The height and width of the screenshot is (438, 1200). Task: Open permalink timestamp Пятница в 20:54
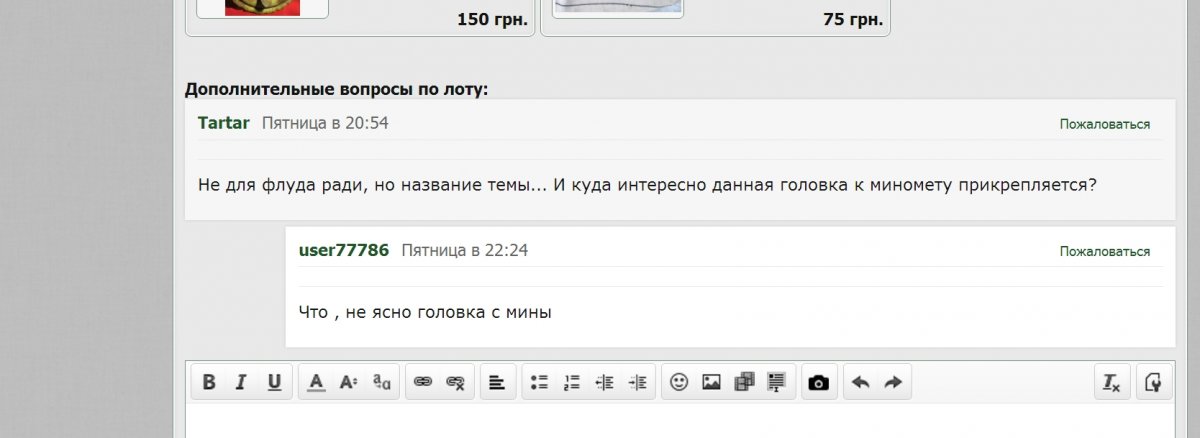[325, 123]
